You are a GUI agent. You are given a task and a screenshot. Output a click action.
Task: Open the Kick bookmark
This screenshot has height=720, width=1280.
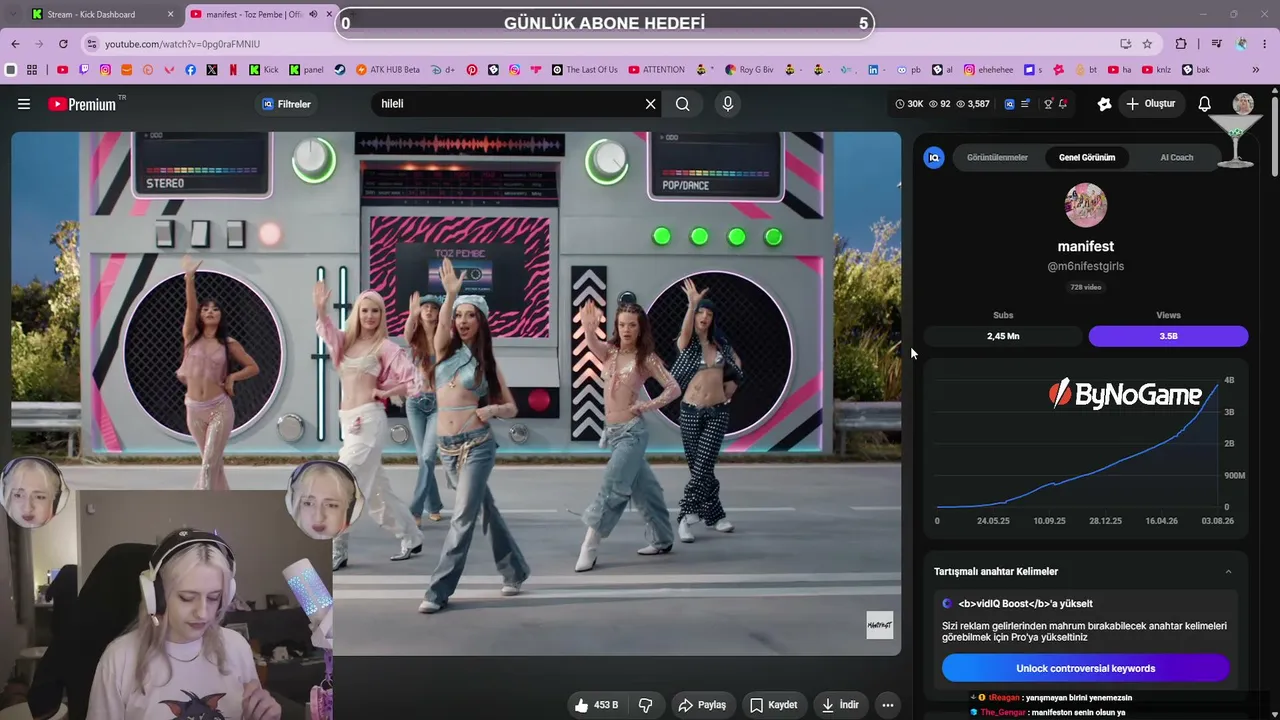(x=264, y=70)
